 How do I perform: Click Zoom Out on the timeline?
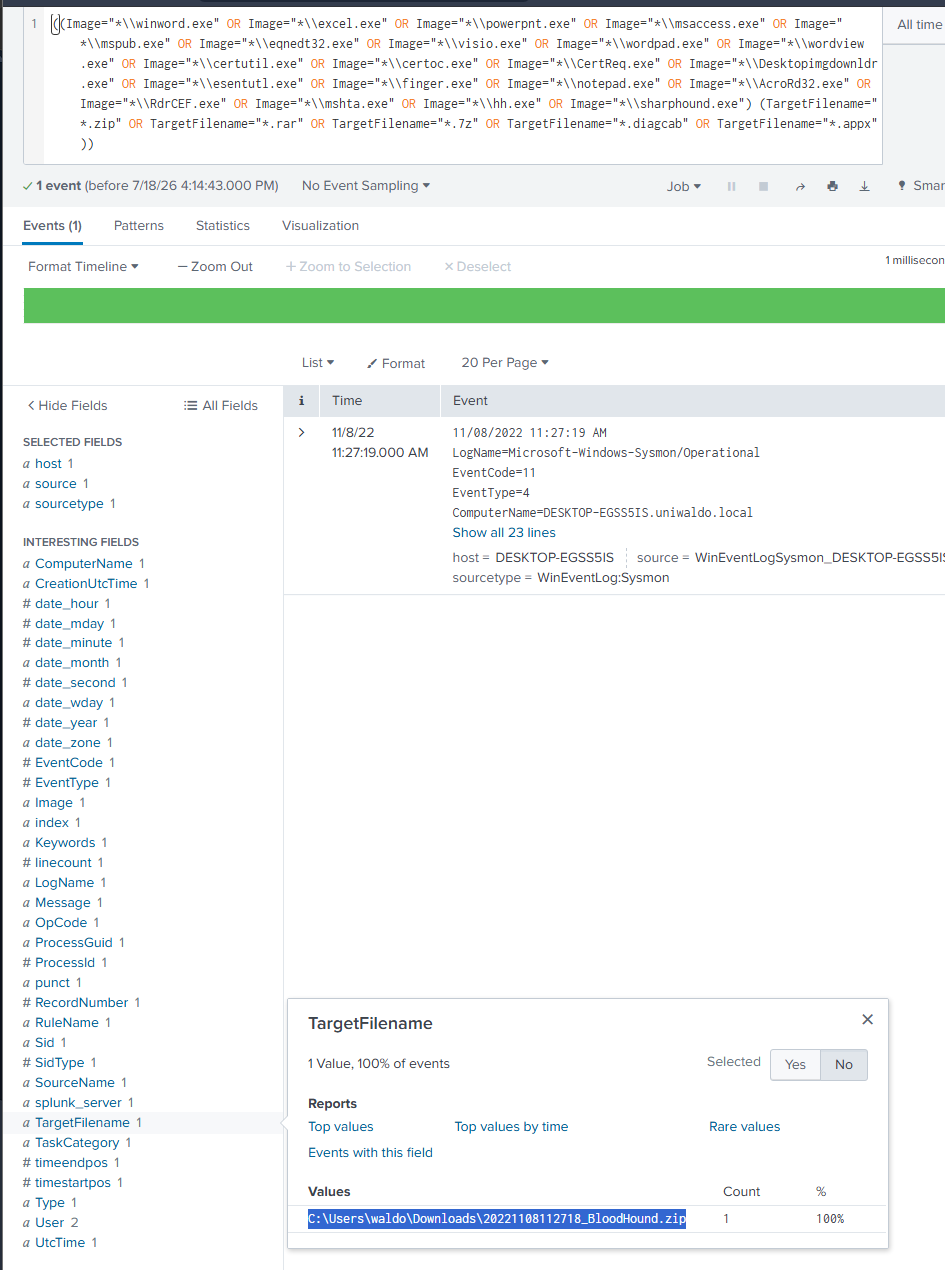(215, 266)
